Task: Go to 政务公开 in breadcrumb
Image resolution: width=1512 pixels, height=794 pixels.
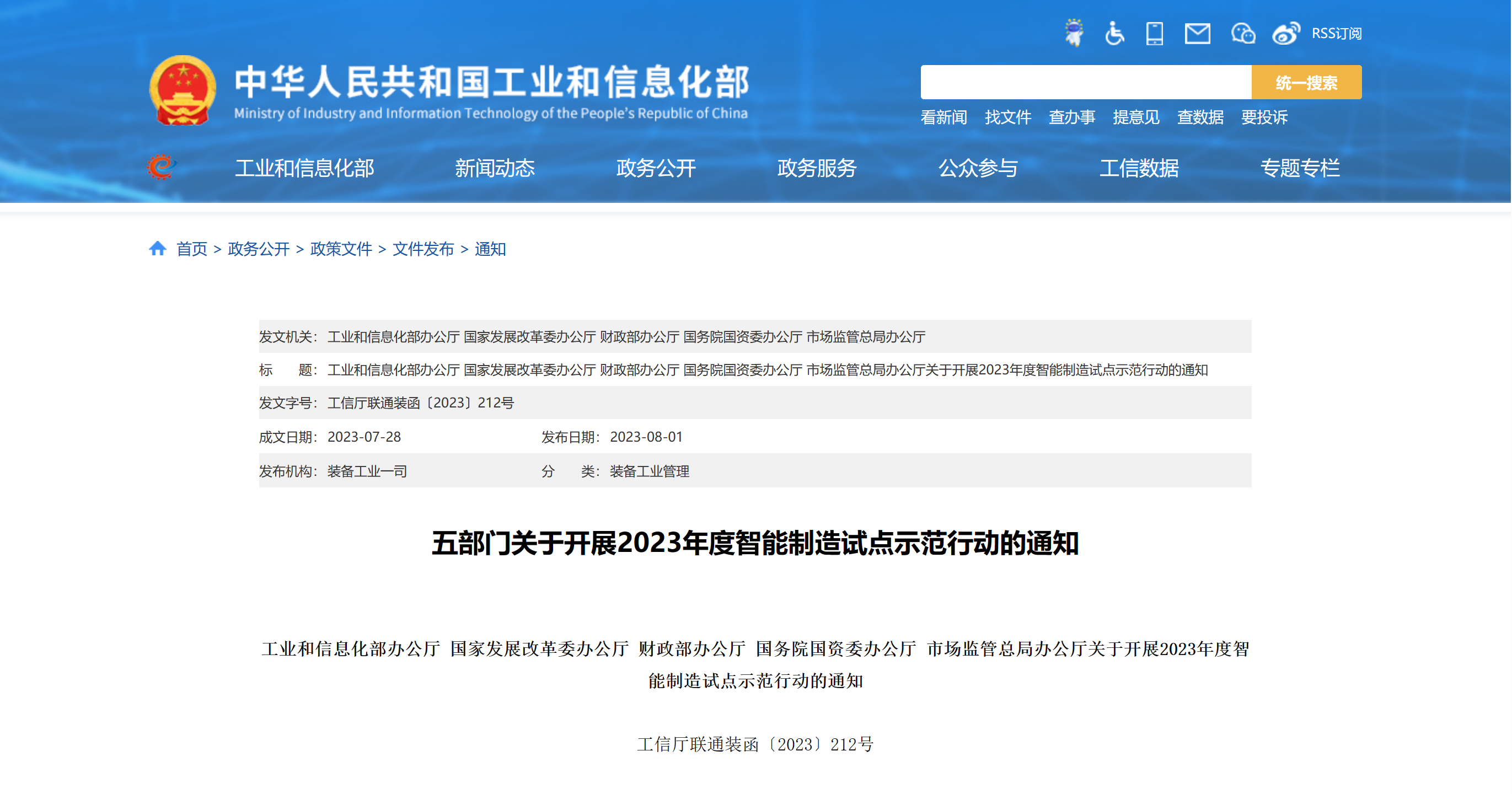Action: point(259,249)
